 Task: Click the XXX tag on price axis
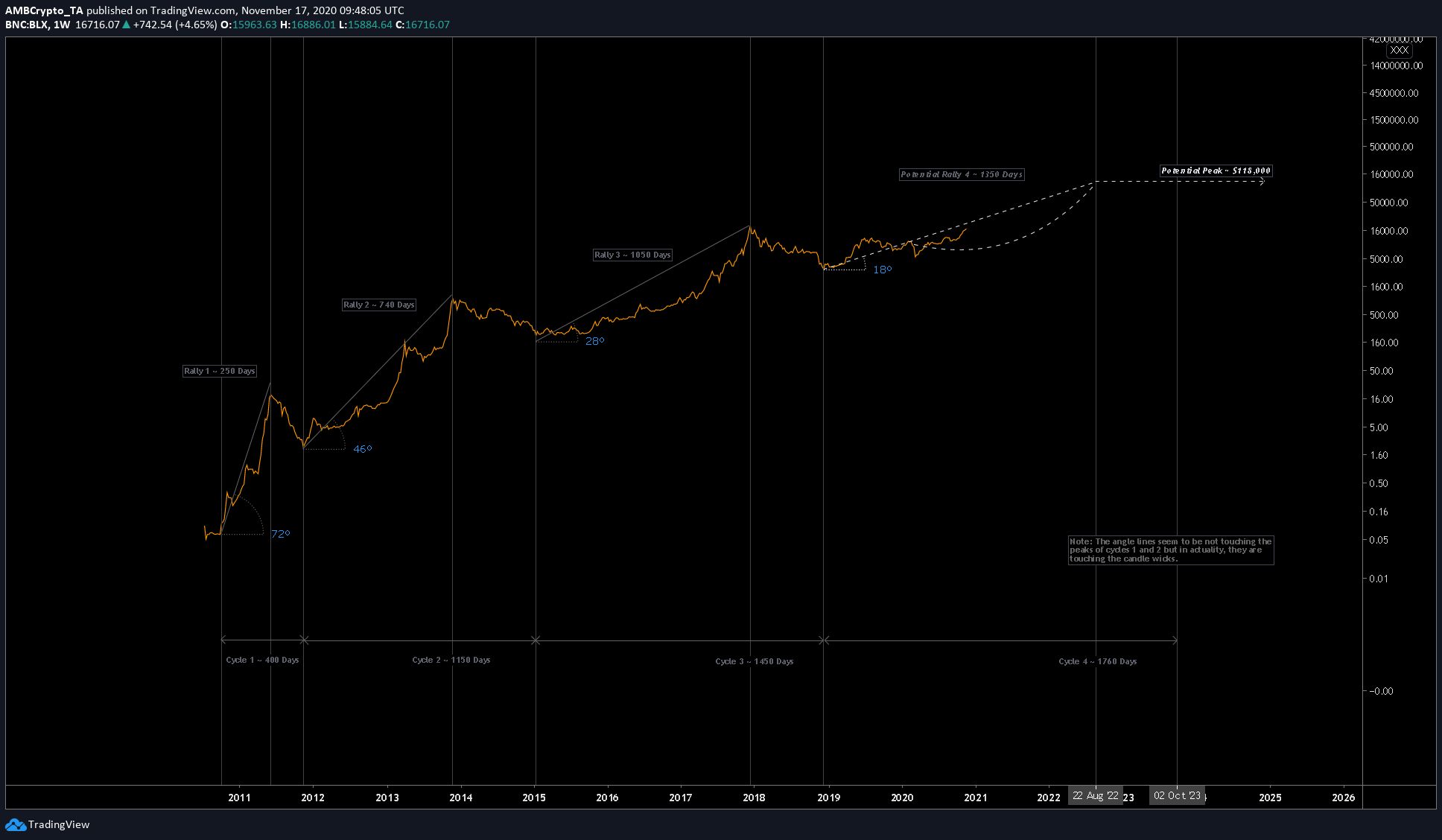1399,50
